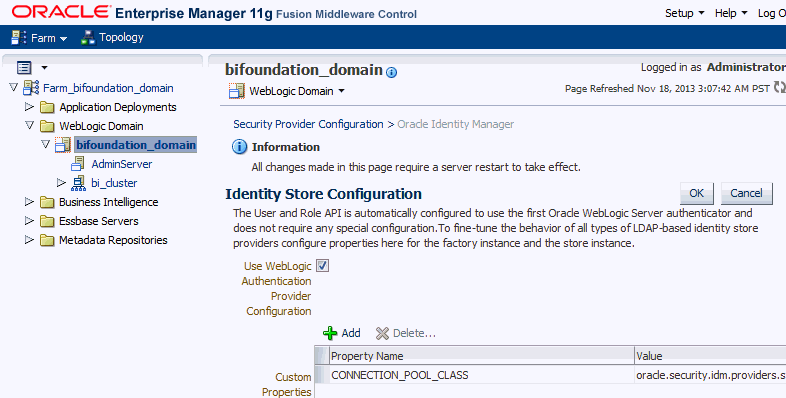
Task: Click the page refresh icon
Action: [x=779, y=87]
